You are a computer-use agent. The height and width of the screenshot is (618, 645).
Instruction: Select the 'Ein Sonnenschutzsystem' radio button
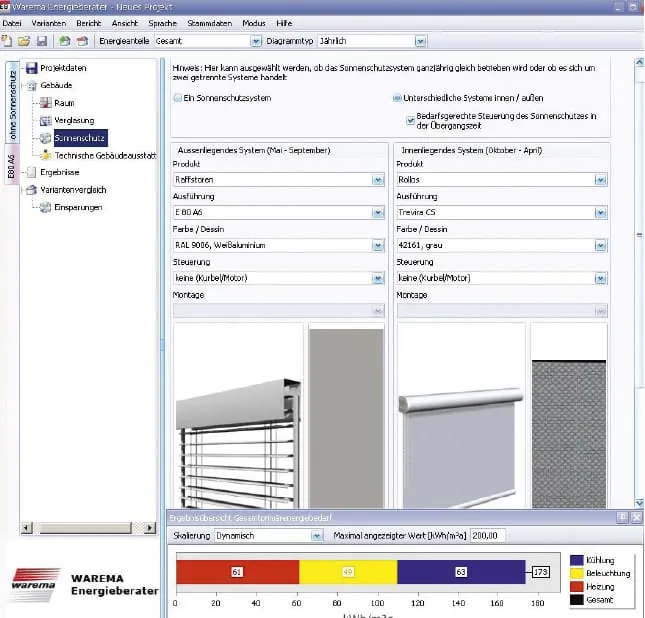(176, 98)
